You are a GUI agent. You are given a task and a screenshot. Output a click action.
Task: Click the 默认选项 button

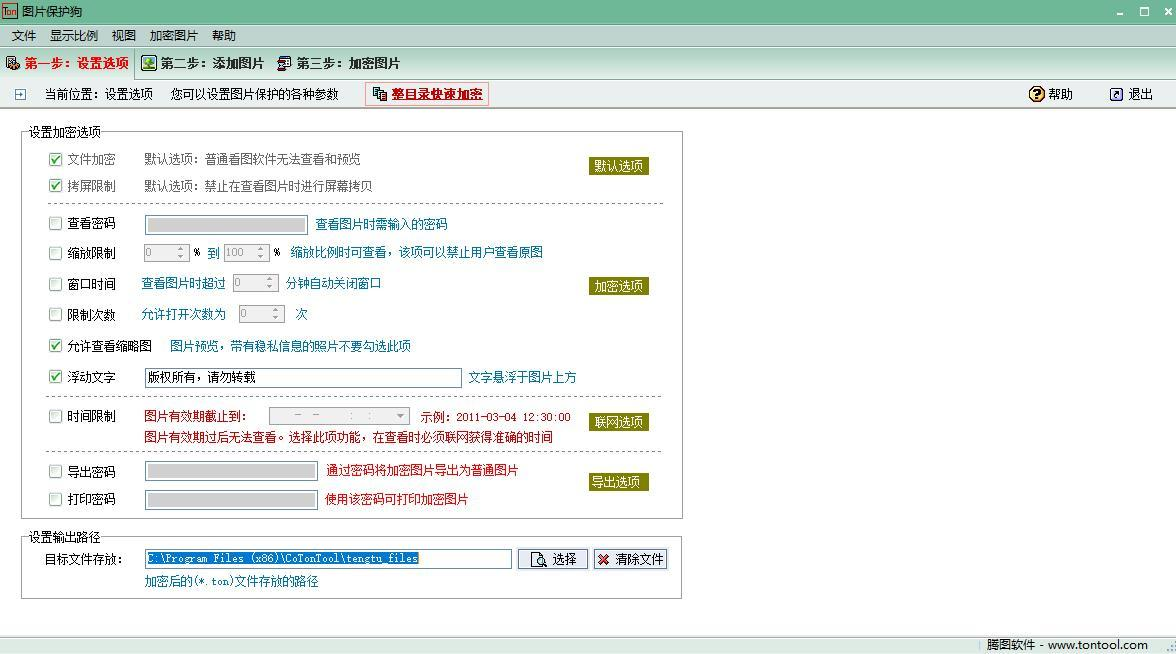click(x=618, y=166)
